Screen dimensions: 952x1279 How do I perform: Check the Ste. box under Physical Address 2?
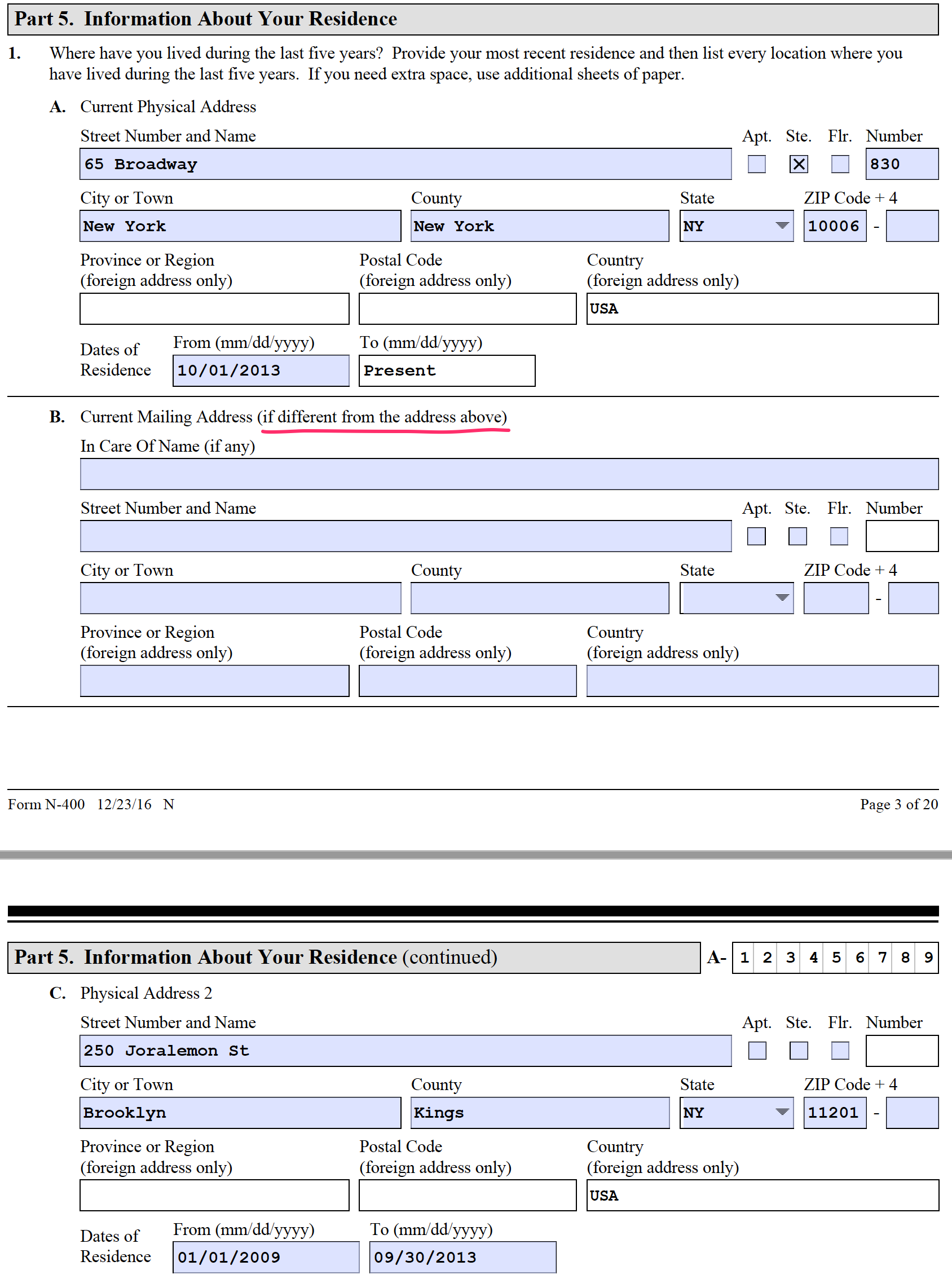[x=798, y=1050]
